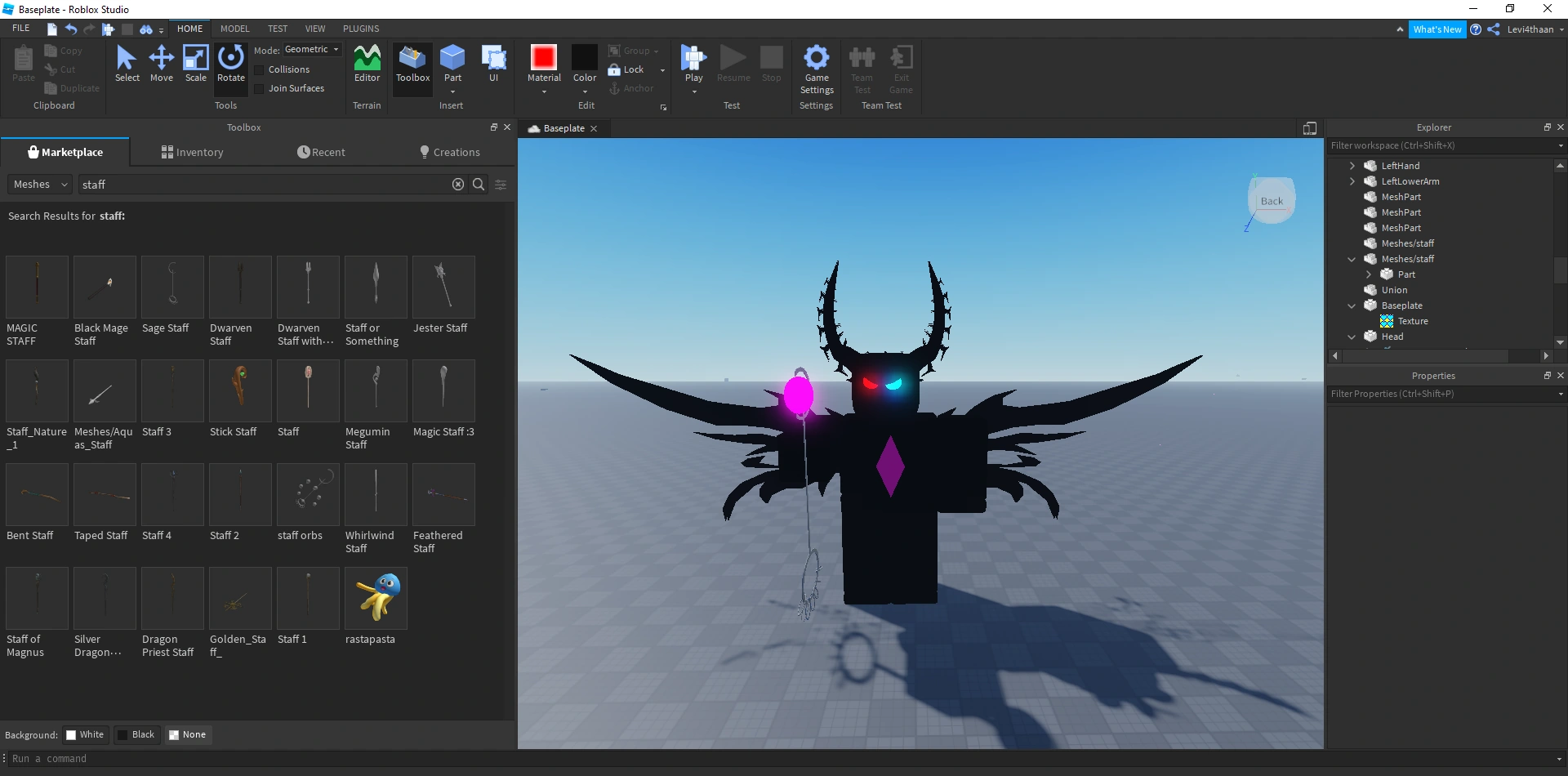Open the Inventory tab in Toolbox
Screen dimensions: 1568x776
[x=191, y=152]
